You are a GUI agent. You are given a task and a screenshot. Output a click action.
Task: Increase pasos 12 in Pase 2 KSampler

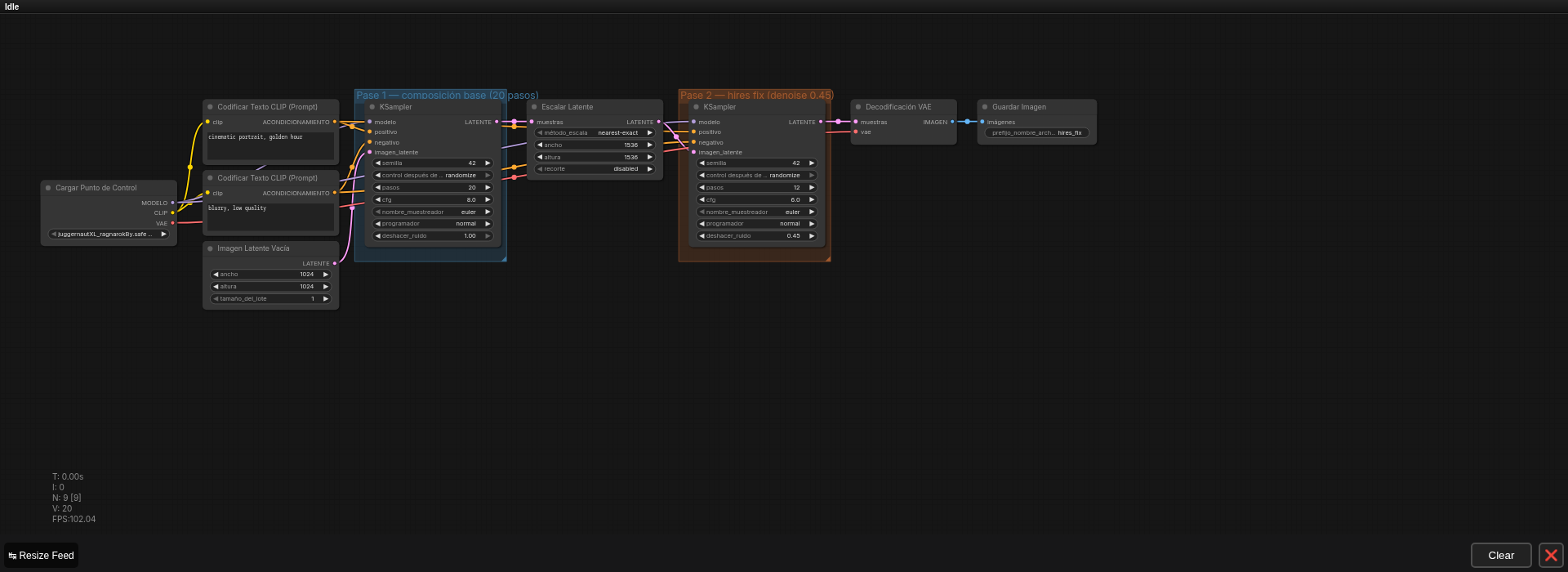pyautogui.click(x=812, y=188)
